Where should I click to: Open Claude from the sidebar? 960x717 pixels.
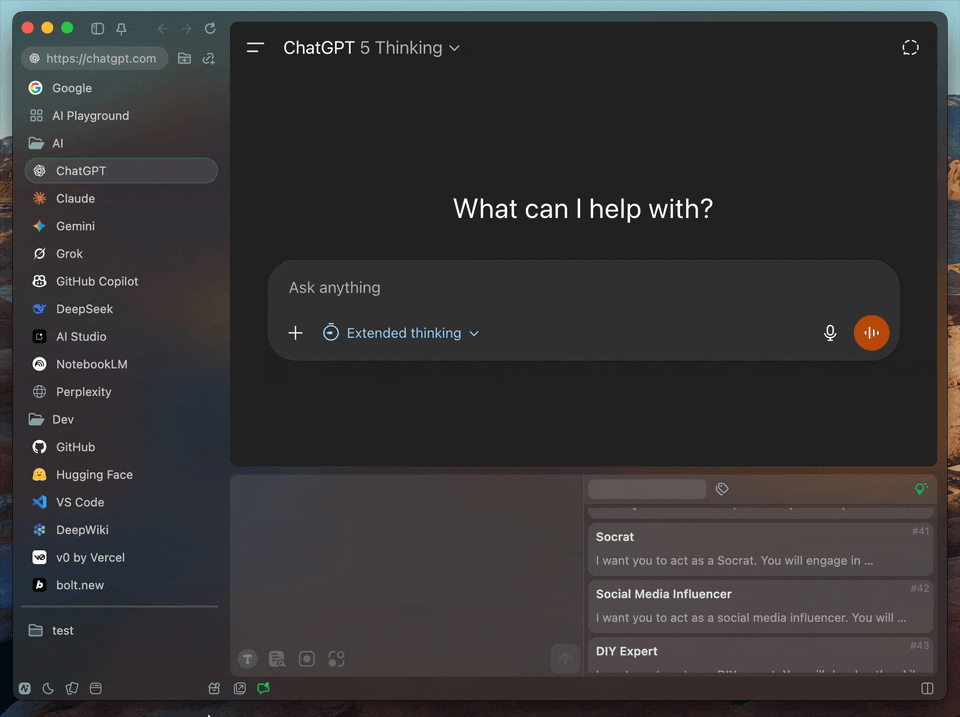click(121, 198)
